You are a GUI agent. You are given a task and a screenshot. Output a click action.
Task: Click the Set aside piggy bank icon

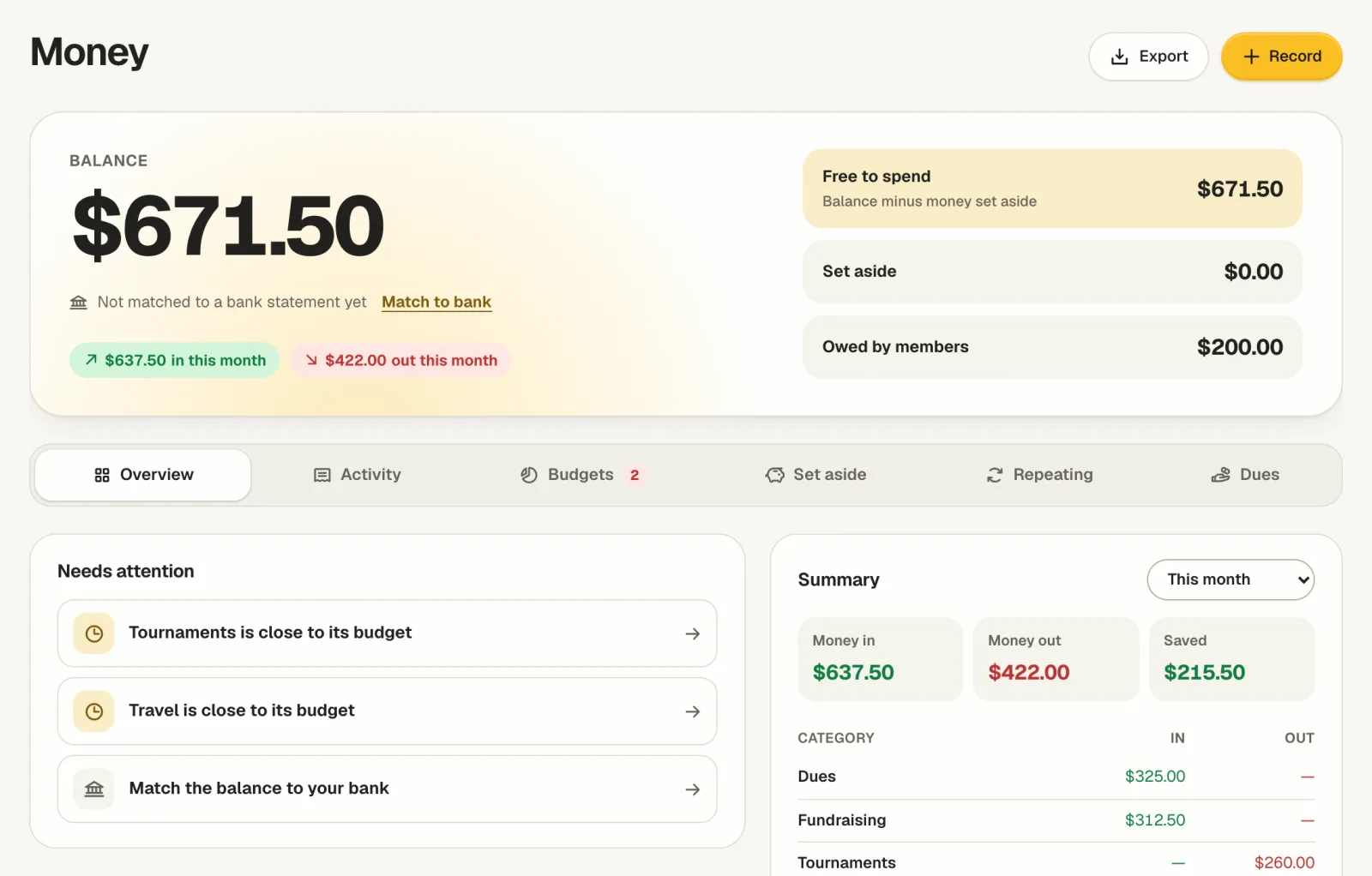(x=775, y=475)
